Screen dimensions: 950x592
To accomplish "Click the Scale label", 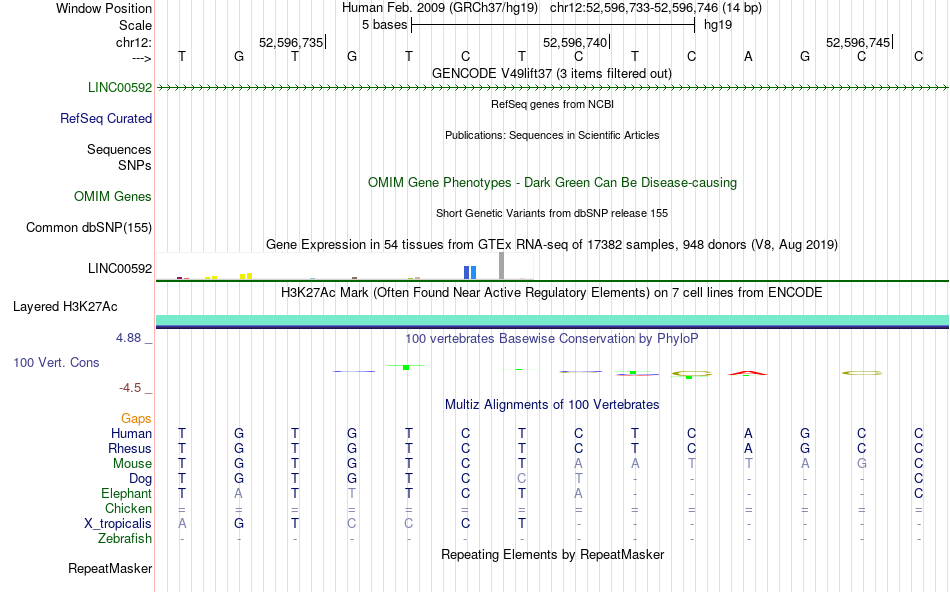I will 136,25.
